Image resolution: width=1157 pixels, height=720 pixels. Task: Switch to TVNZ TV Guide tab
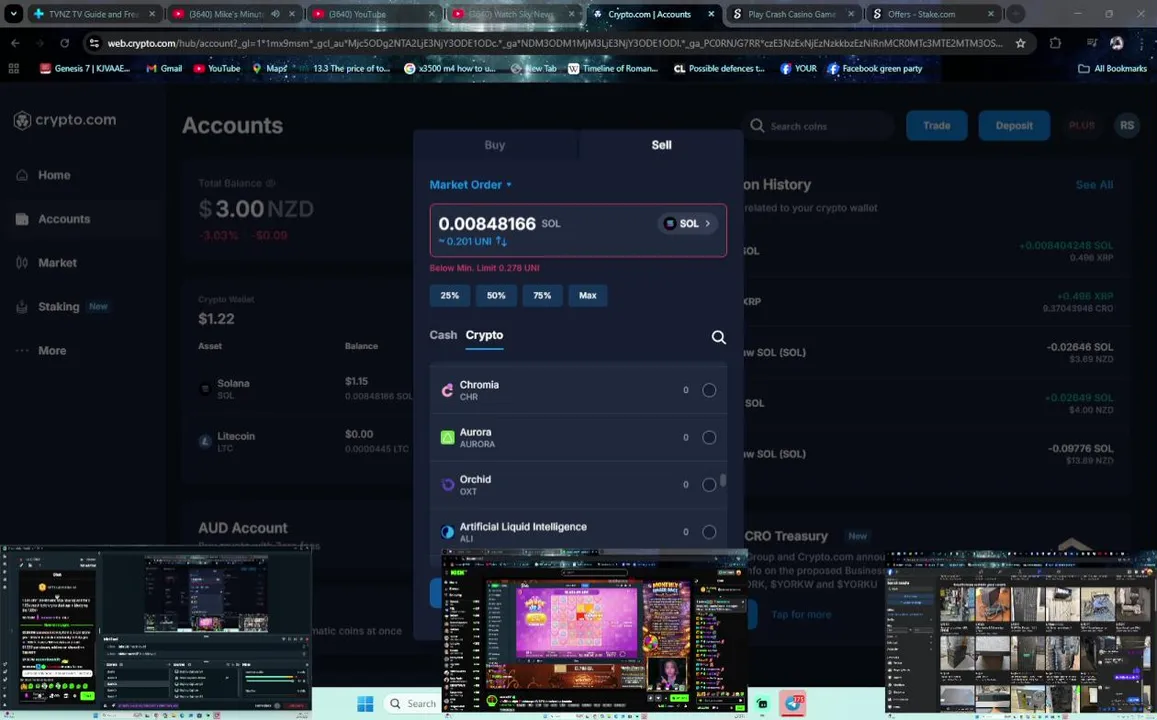[94, 14]
